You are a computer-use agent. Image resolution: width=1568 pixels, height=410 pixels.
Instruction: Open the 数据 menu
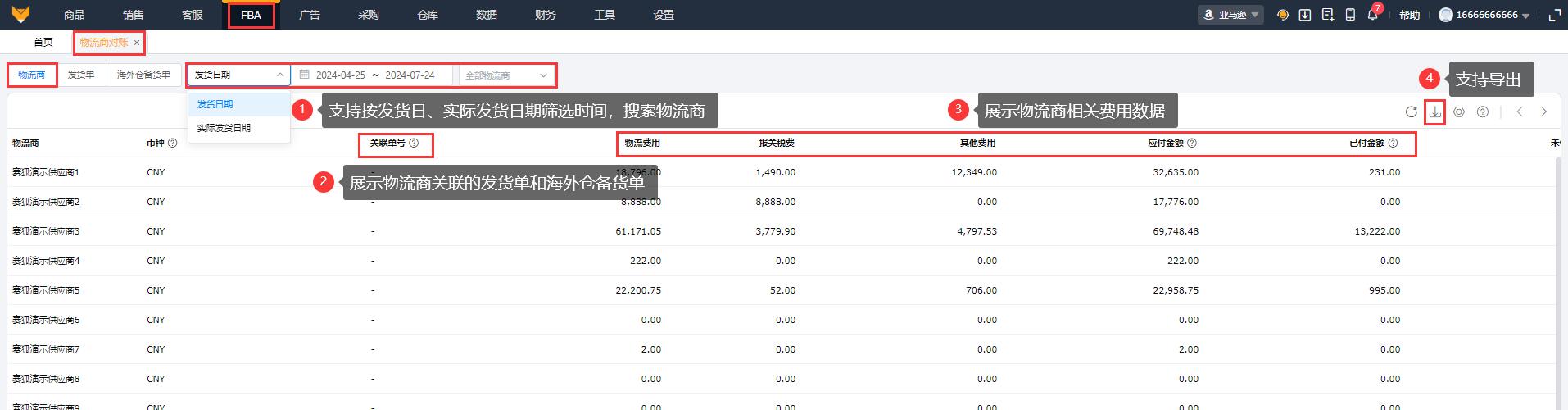click(487, 15)
